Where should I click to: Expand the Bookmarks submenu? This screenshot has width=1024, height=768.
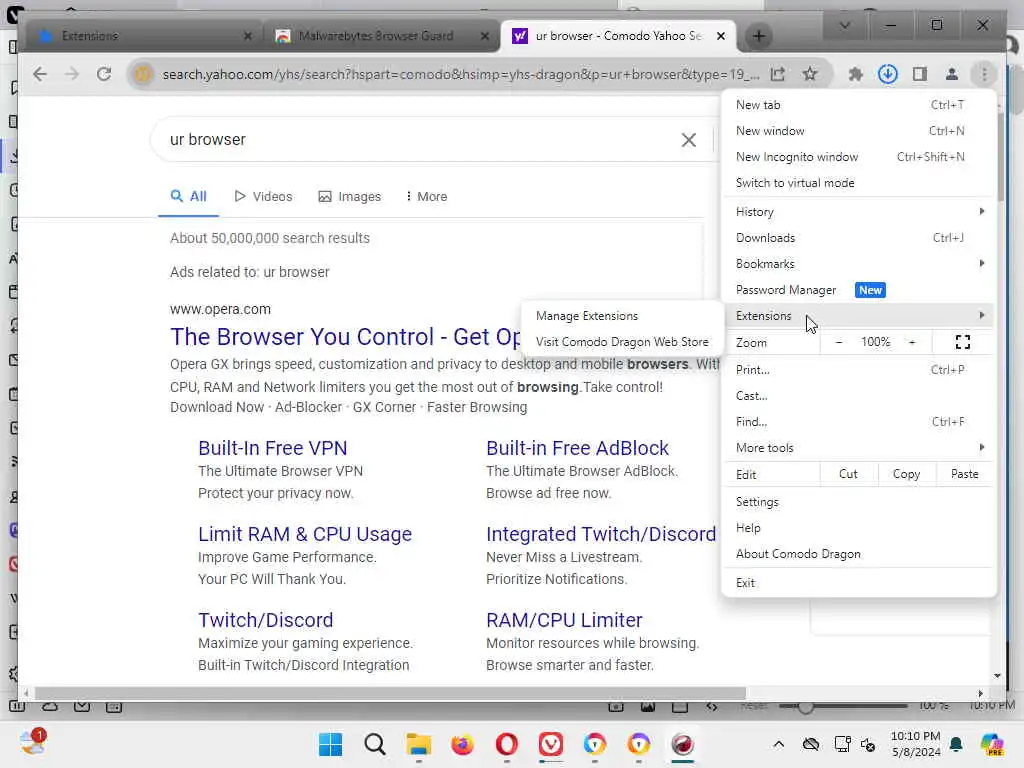pos(859,264)
